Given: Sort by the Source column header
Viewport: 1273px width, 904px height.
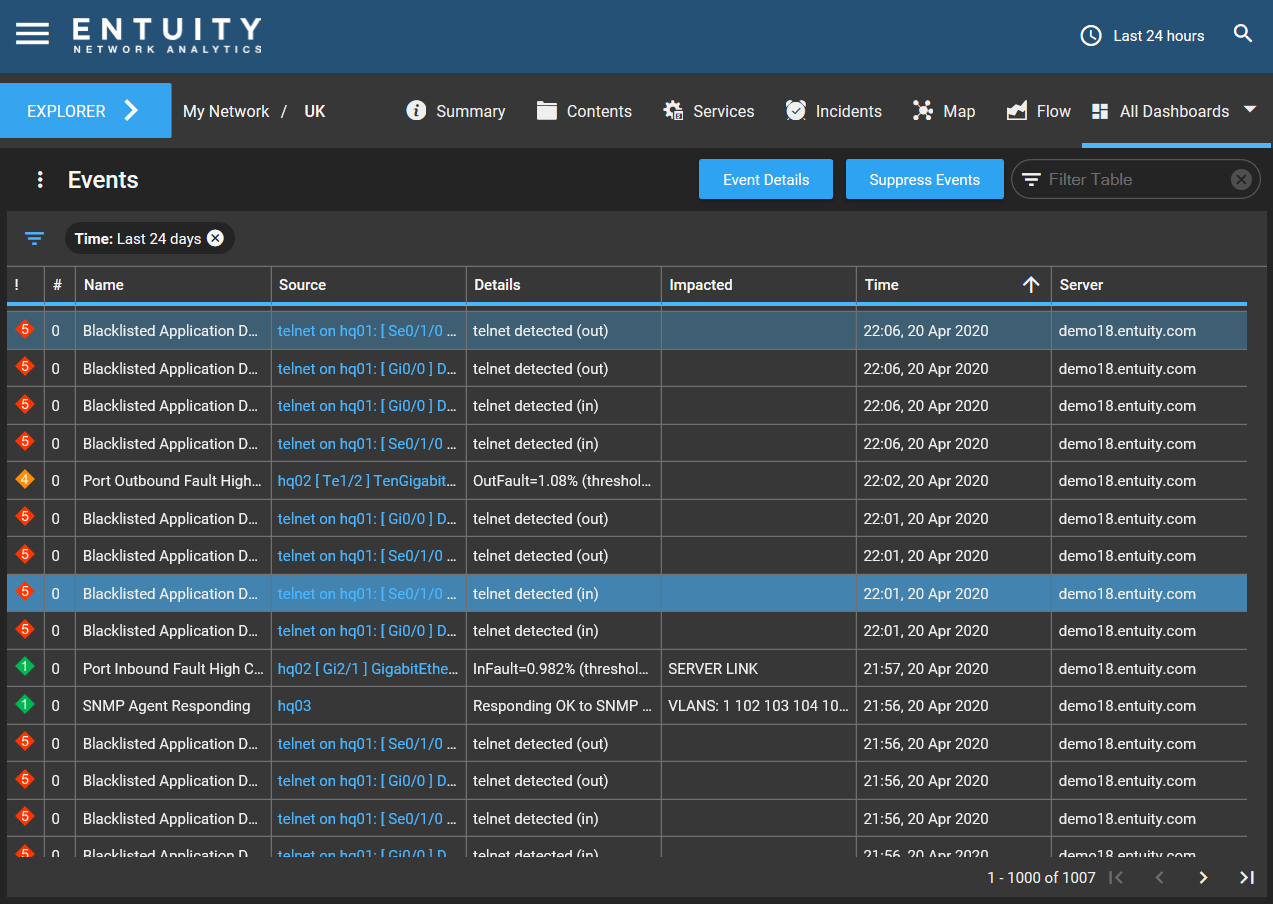Looking at the screenshot, I should click(x=368, y=285).
